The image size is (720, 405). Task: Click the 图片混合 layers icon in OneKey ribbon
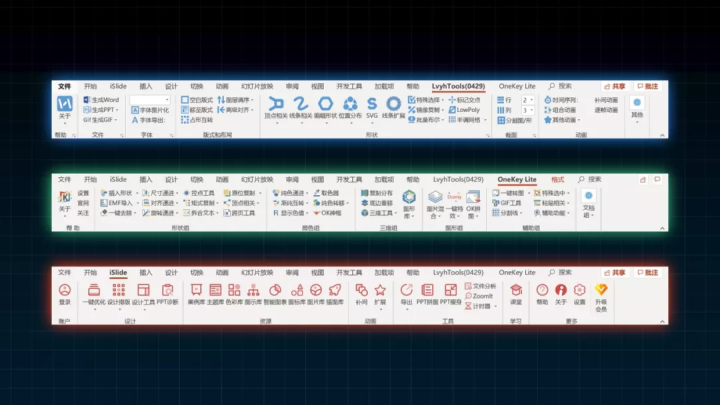pos(435,197)
